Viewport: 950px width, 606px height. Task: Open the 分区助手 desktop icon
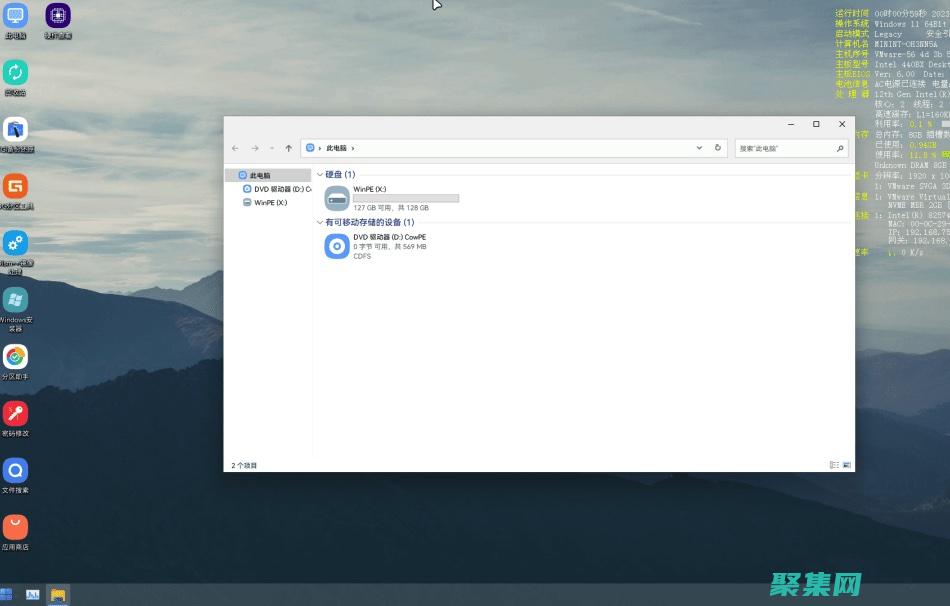pos(15,358)
